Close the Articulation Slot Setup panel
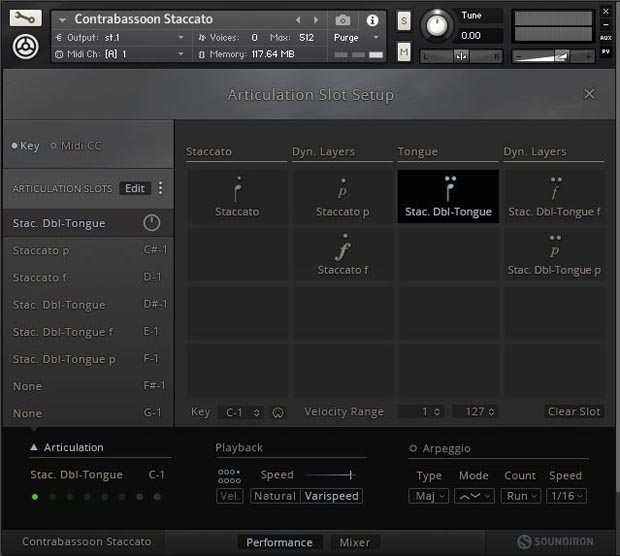 589,94
